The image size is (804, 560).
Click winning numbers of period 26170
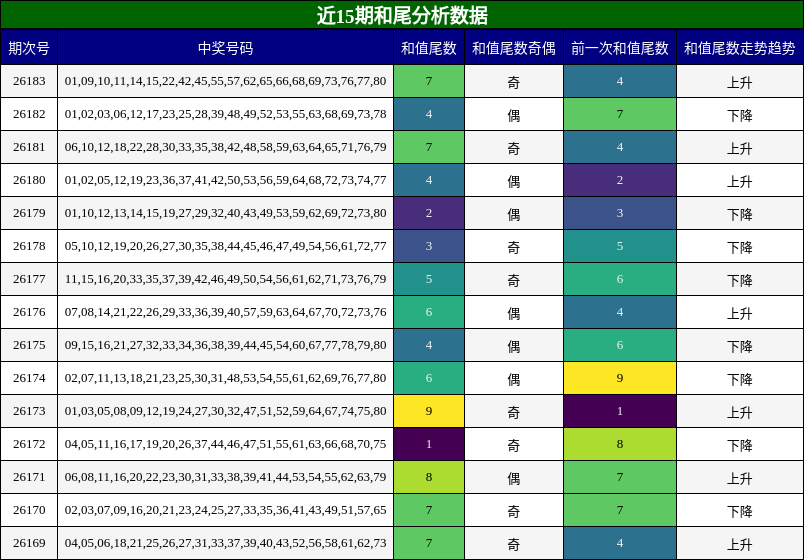[226, 510]
